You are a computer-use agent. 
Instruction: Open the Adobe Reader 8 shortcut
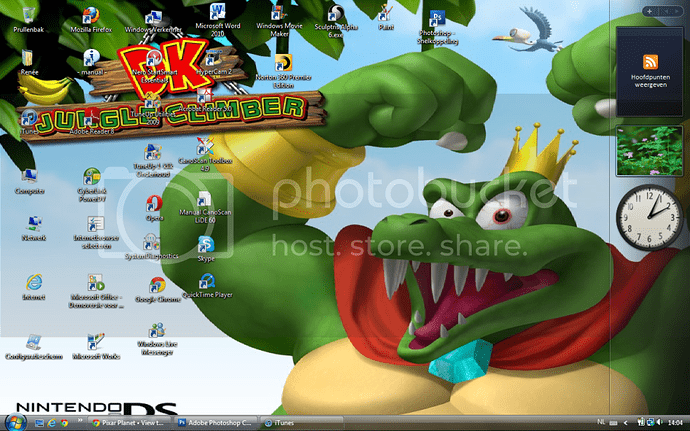tap(92, 120)
